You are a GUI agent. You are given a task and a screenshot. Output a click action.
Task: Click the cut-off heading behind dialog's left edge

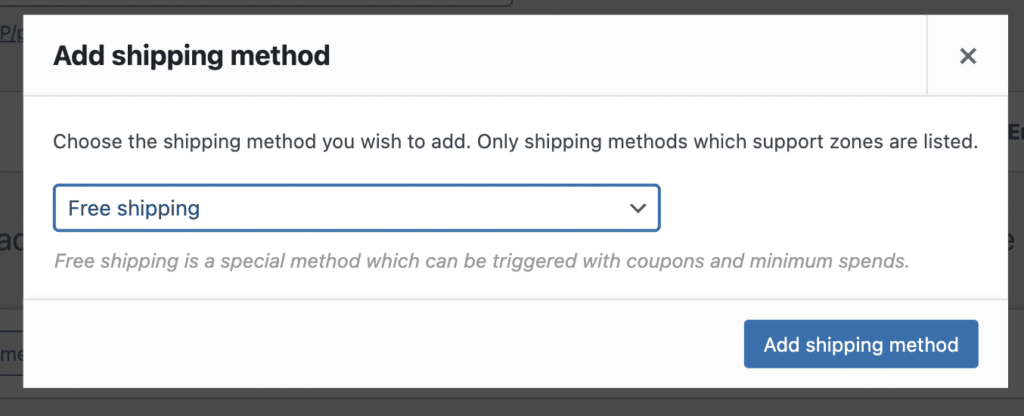tap(10, 240)
